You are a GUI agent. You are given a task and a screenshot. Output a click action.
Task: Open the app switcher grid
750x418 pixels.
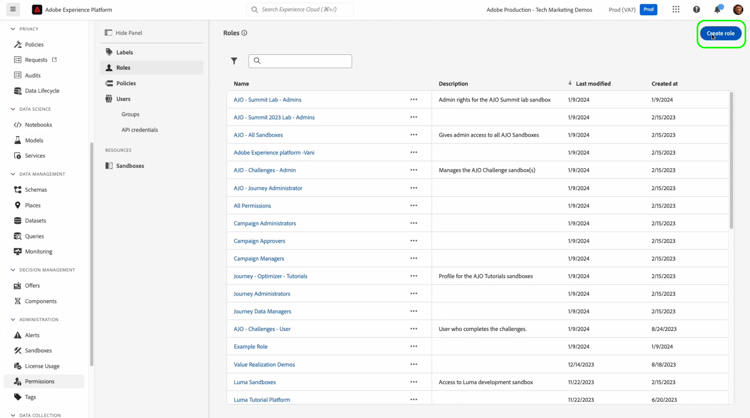(676, 10)
